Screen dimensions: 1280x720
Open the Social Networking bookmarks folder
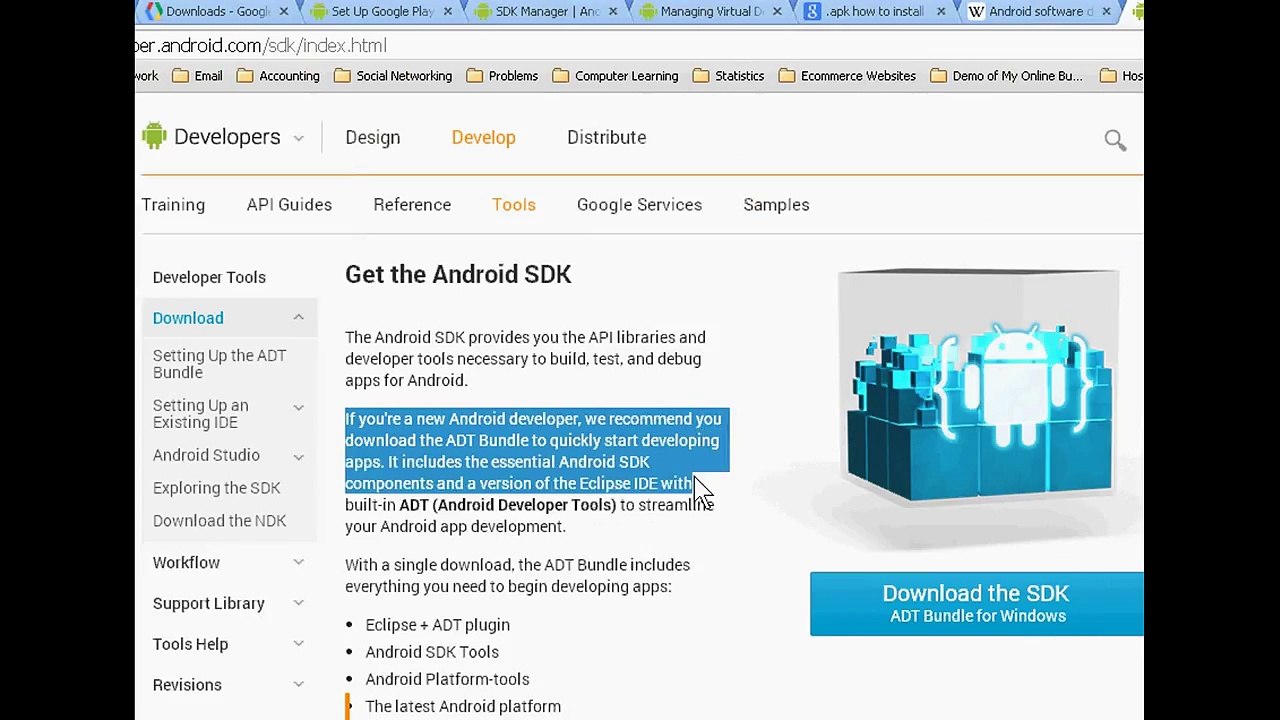tap(393, 76)
